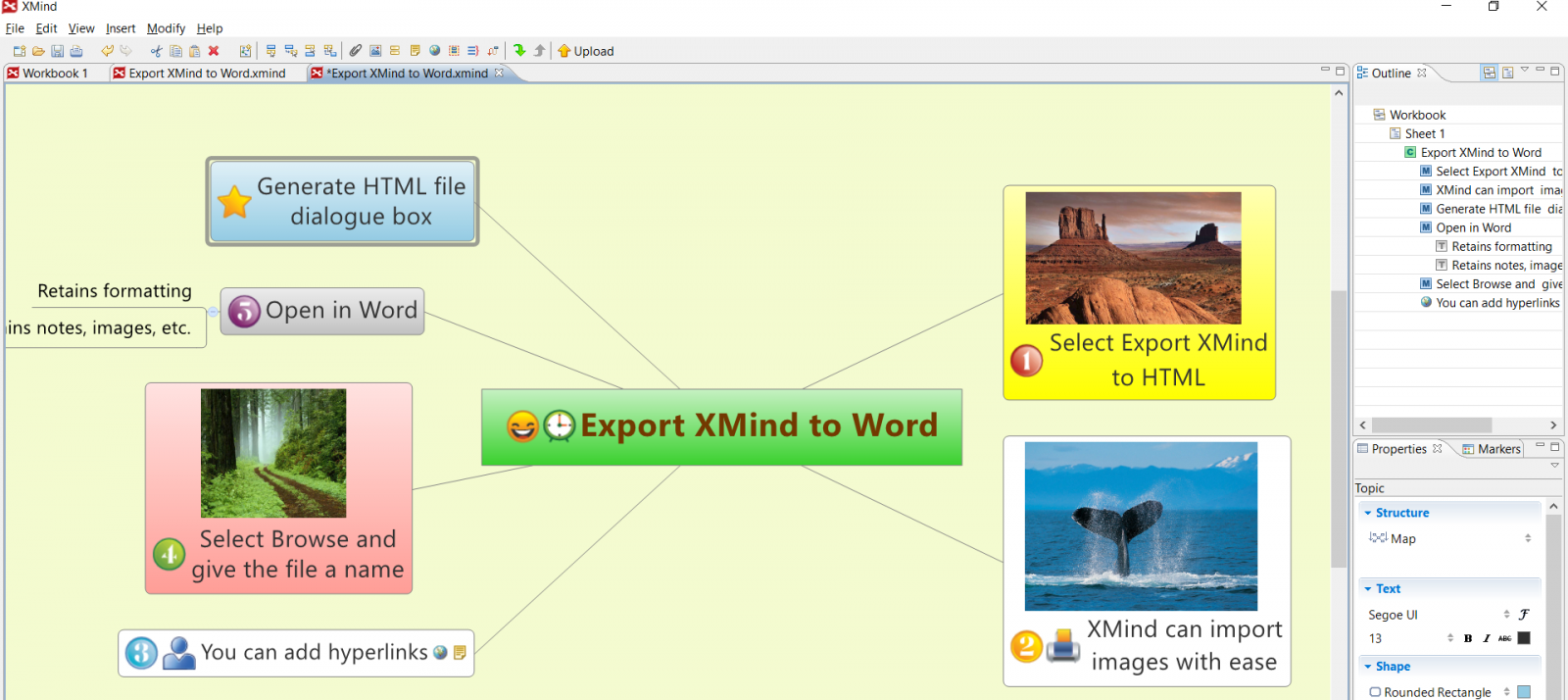
Task: Click the desert canyon image thumbnail
Action: pos(1133,258)
